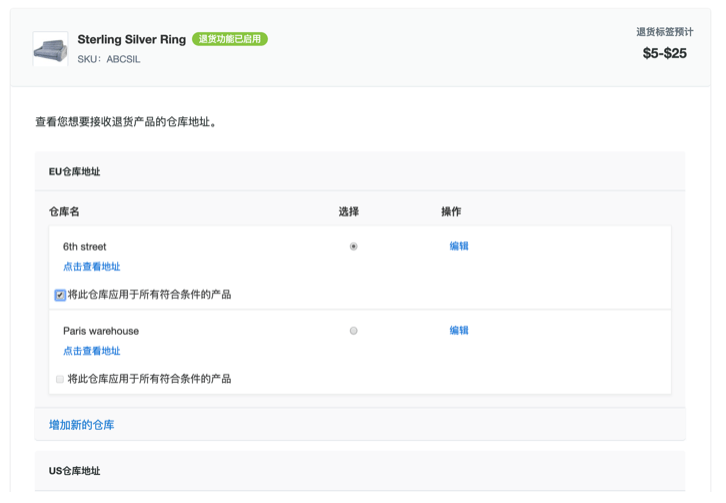Viewport: 726px width, 503px height.
Task: Check apply-to-all checkbox under Paris warehouse
Action: (60, 379)
